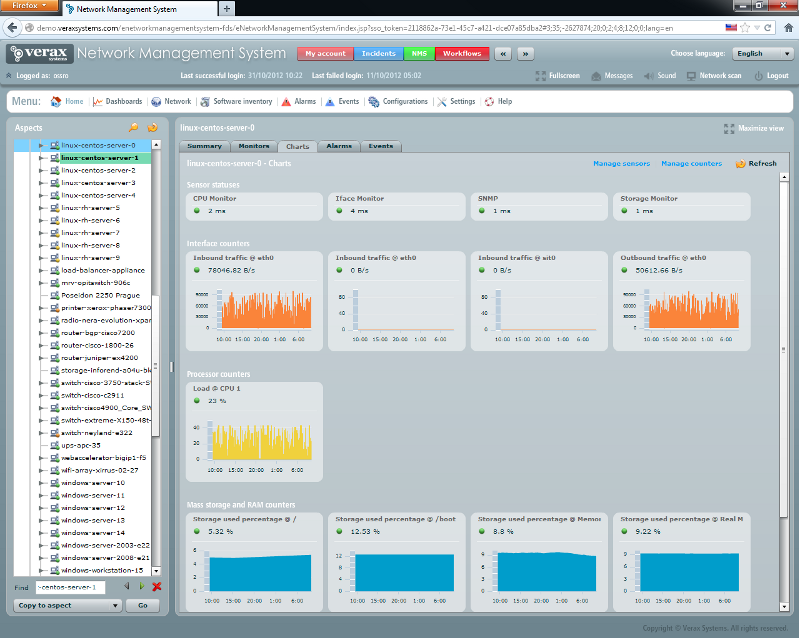Click the Go button
Image resolution: width=799 pixels, height=638 pixels.
coord(143,605)
